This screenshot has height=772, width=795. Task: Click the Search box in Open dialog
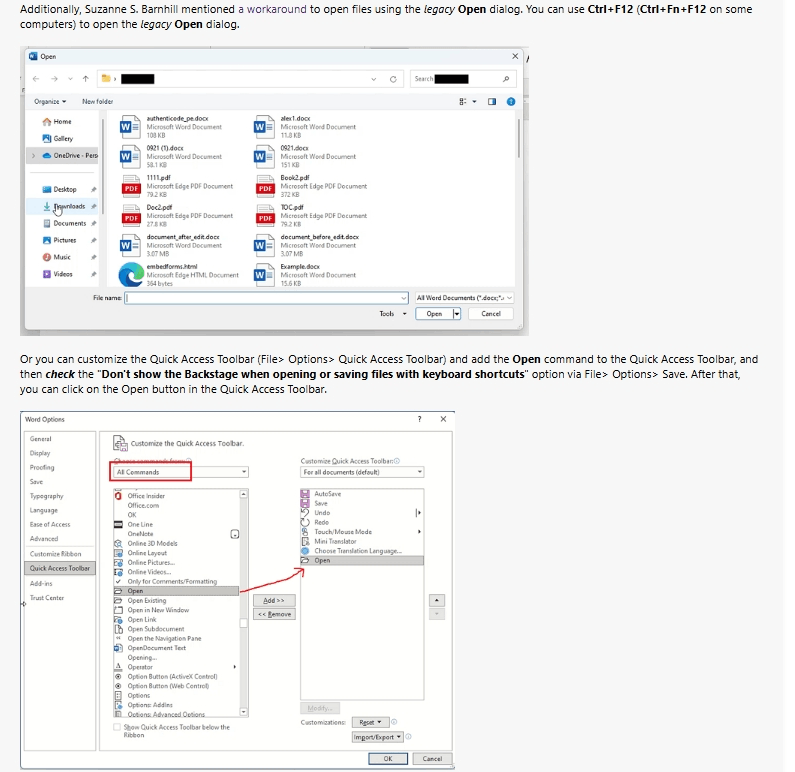462,79
